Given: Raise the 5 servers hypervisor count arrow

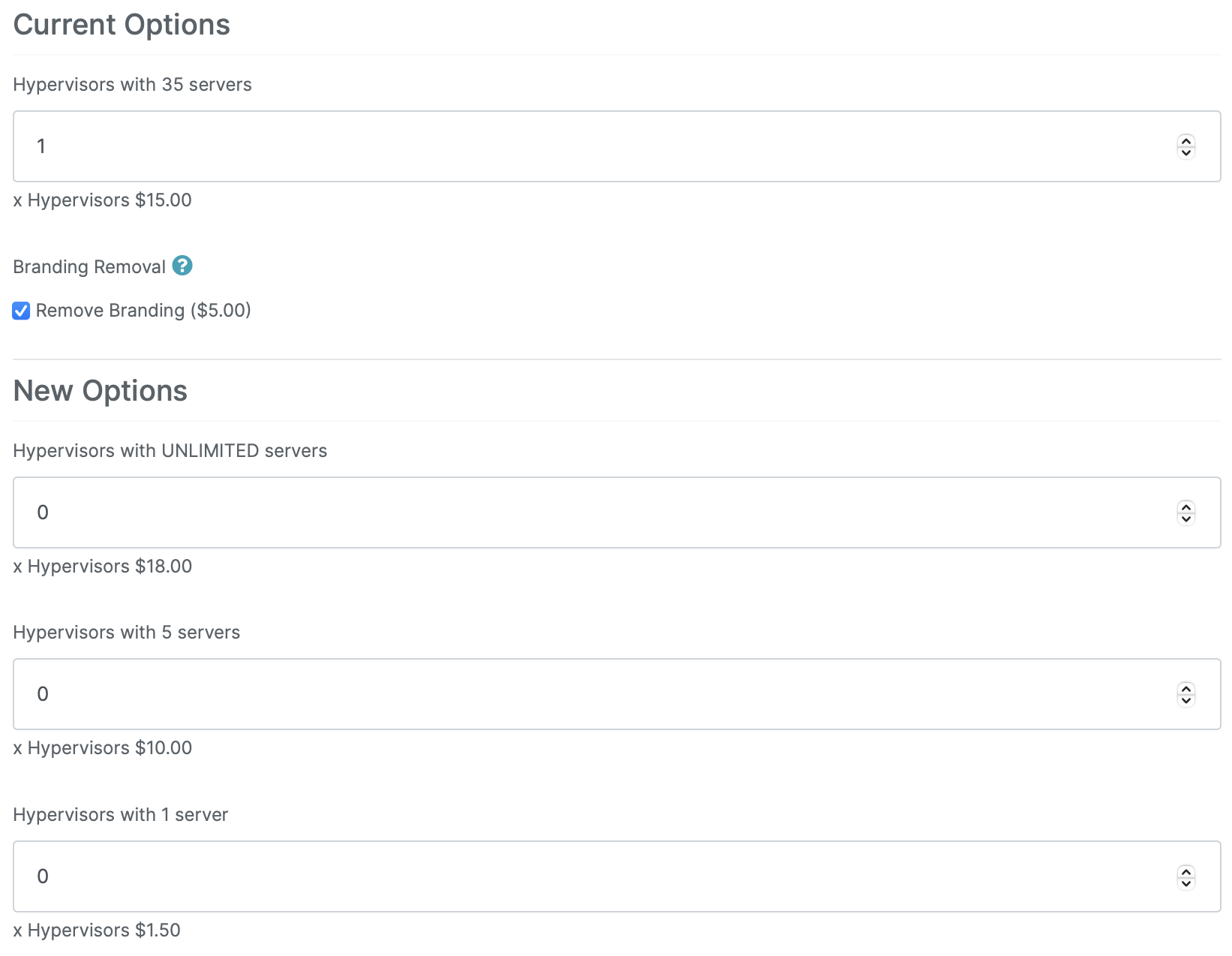Looking at the screenshot, I should (1186, 688).
